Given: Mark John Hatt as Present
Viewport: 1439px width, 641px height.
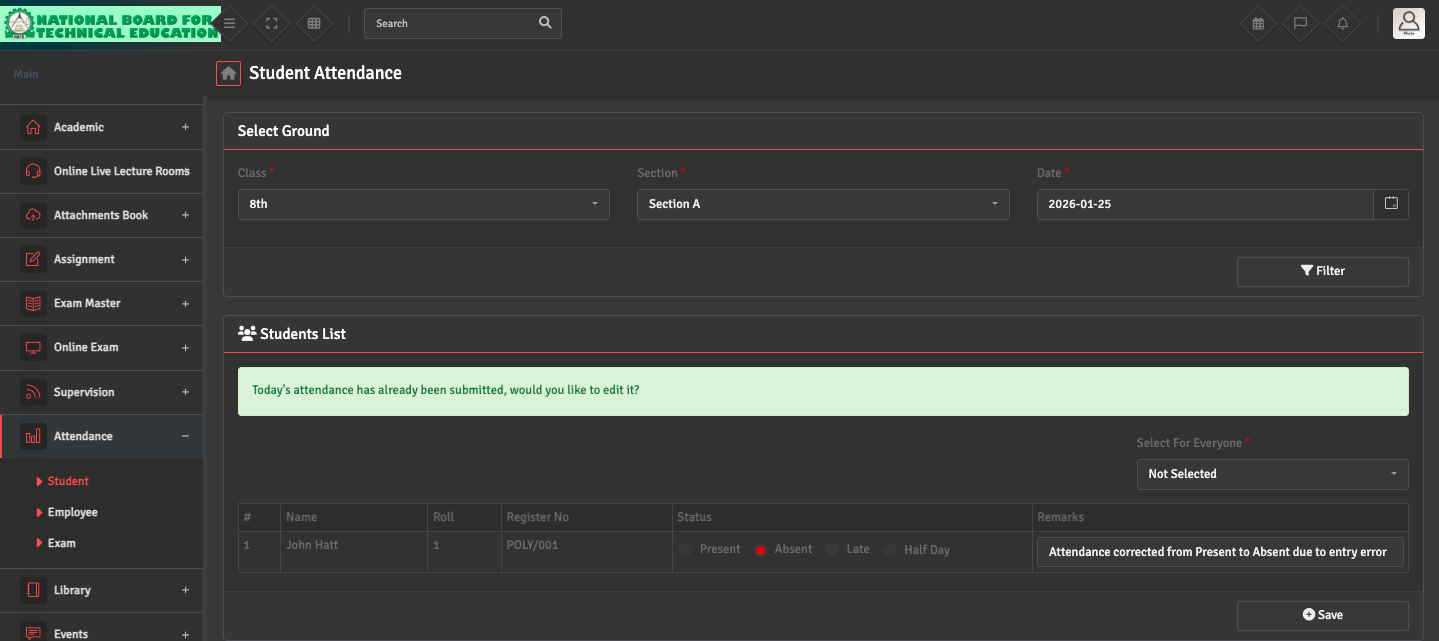Looking at the screenshot, I should click(685, 550).
